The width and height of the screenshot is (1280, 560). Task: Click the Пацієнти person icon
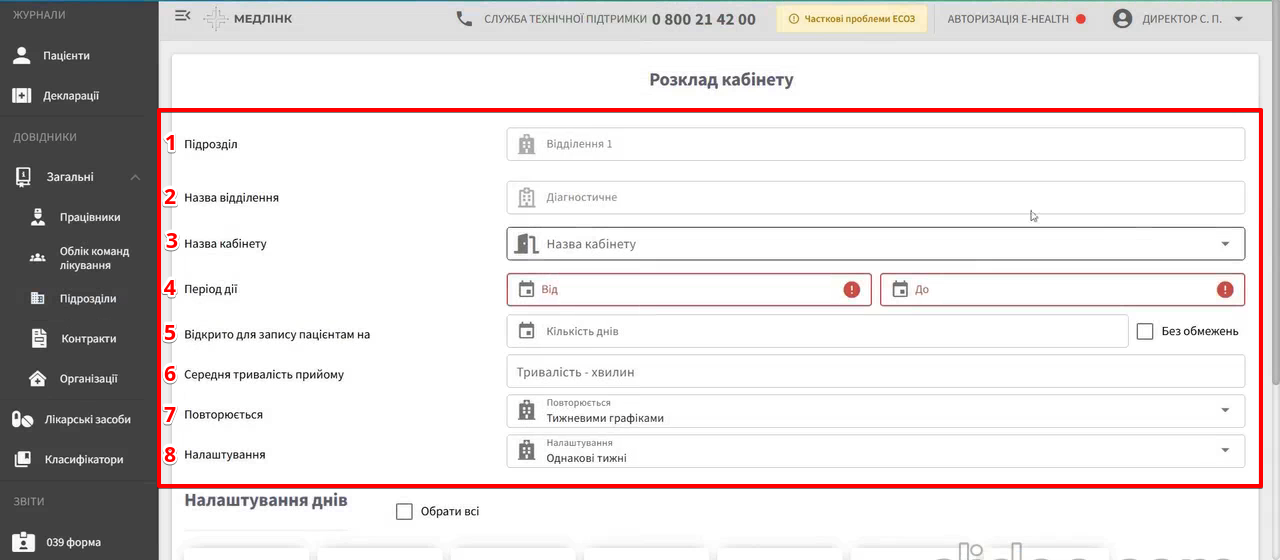tap(22, 56)
